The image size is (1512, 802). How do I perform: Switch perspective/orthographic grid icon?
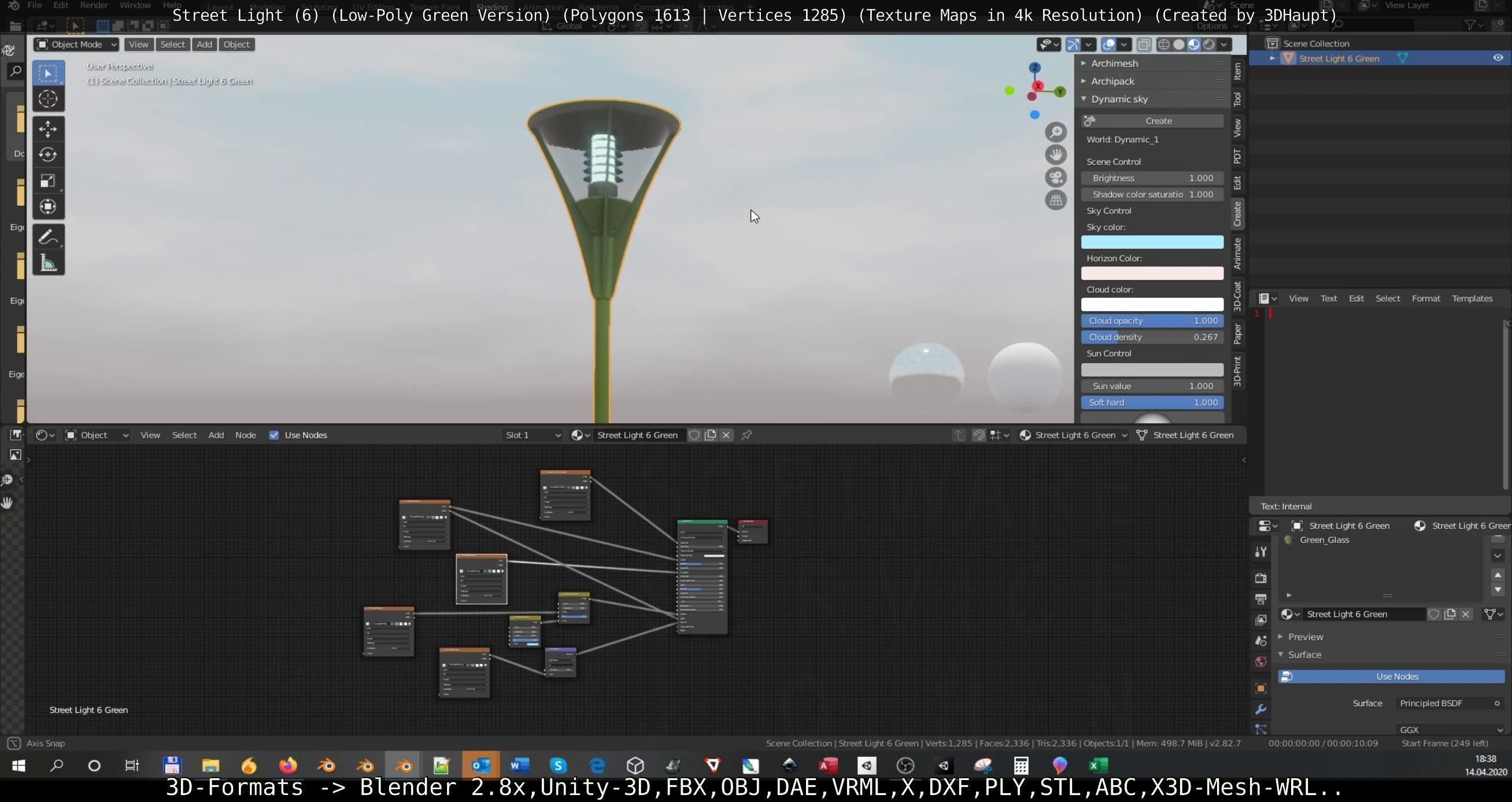tap(1056, 200)
